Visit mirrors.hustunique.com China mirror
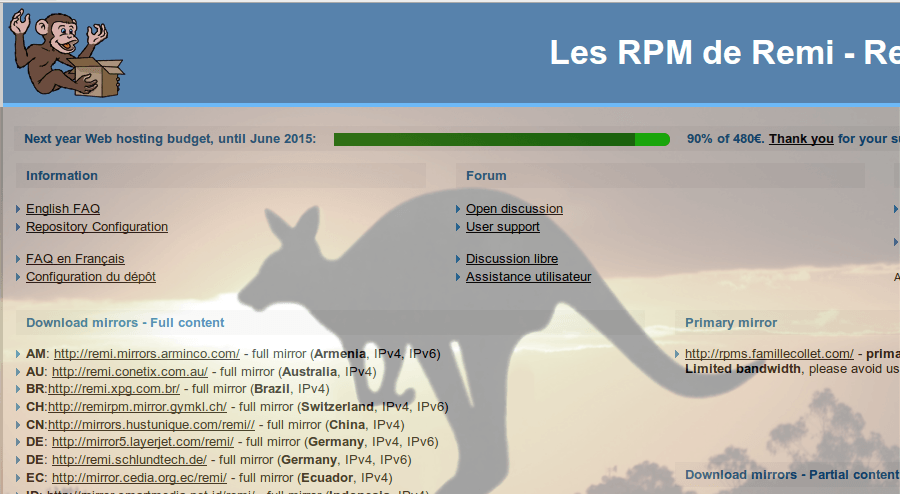Image resolution: width=900 pixels, height=494 pixels. pyautogui.click(x=152, y=425)
